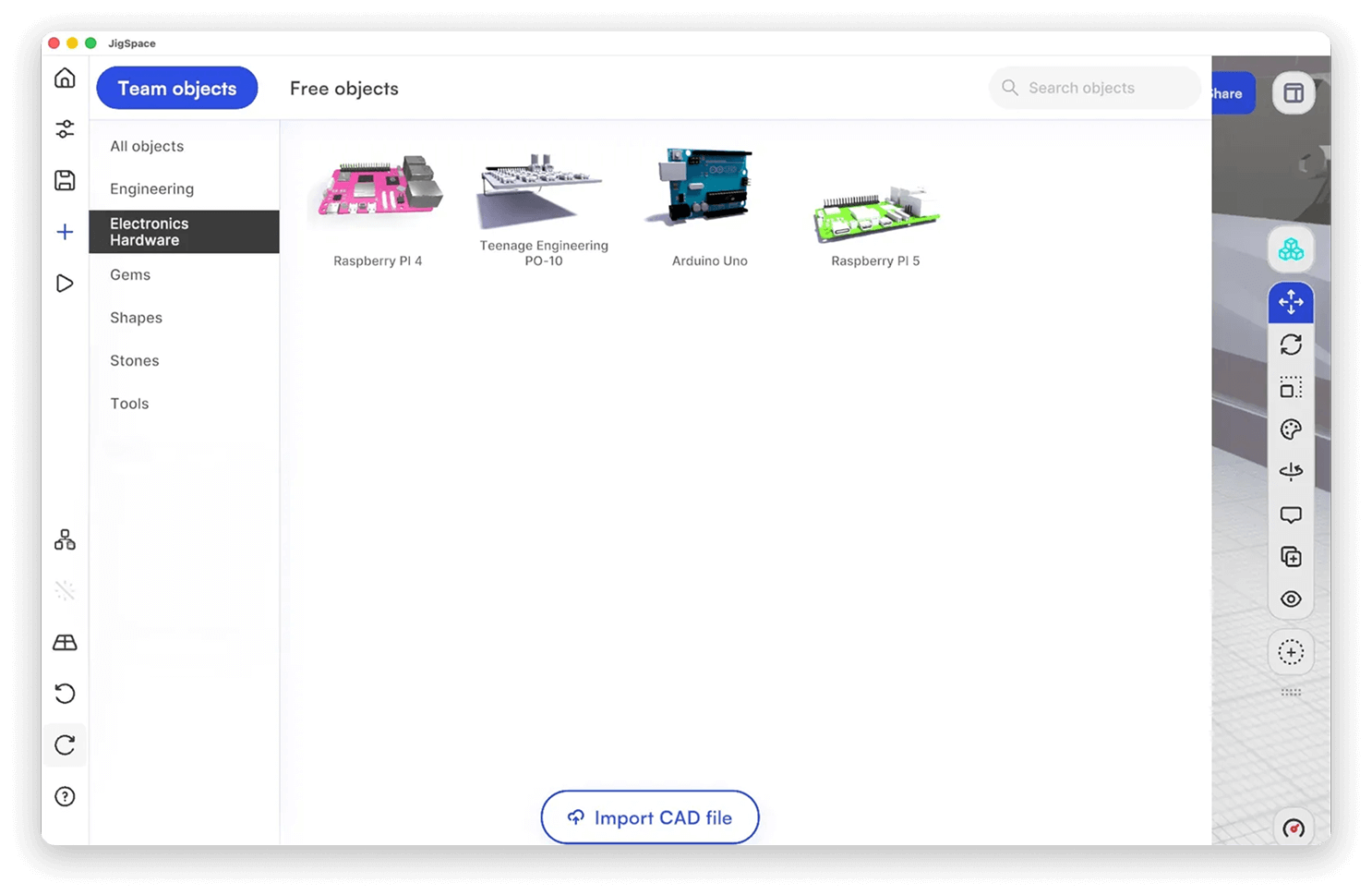Pick the Teenage Engineering PO-10 thumbnail
The width and height of the screenshot is (1372, 895).
tap(541, 189)
